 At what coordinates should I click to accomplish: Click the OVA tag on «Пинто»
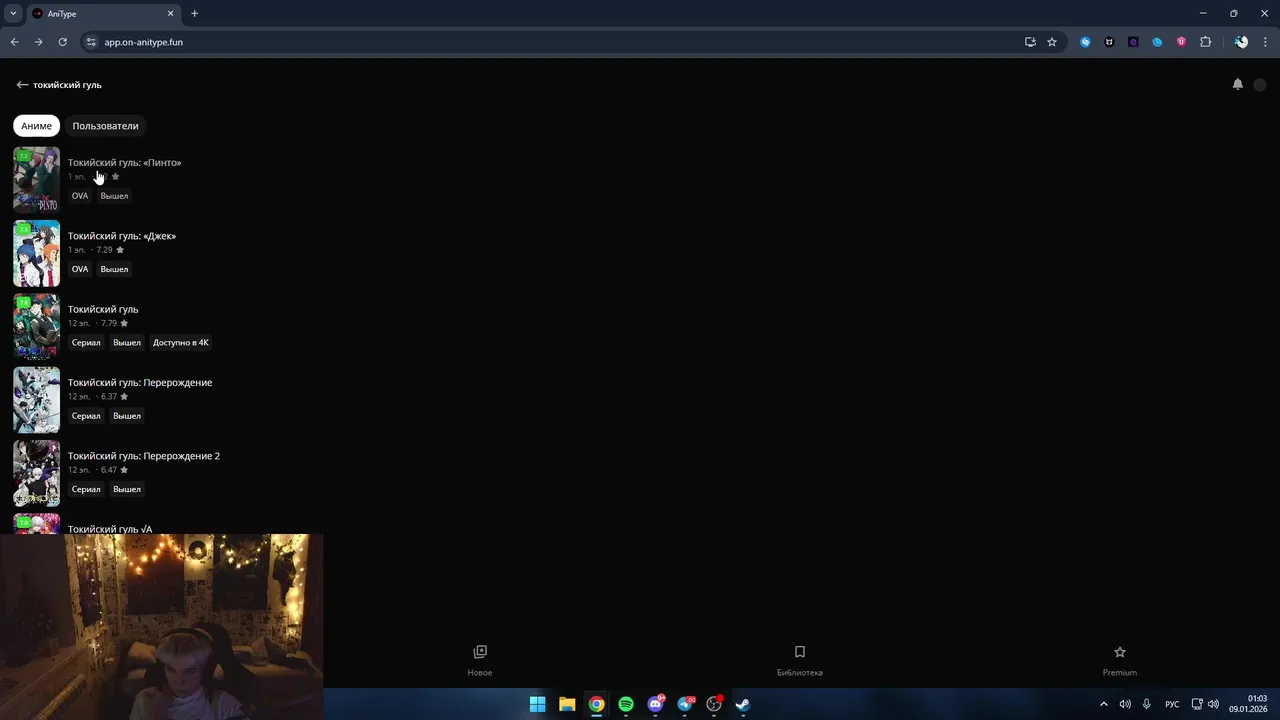pyautogui.click(x=80, y=196)
